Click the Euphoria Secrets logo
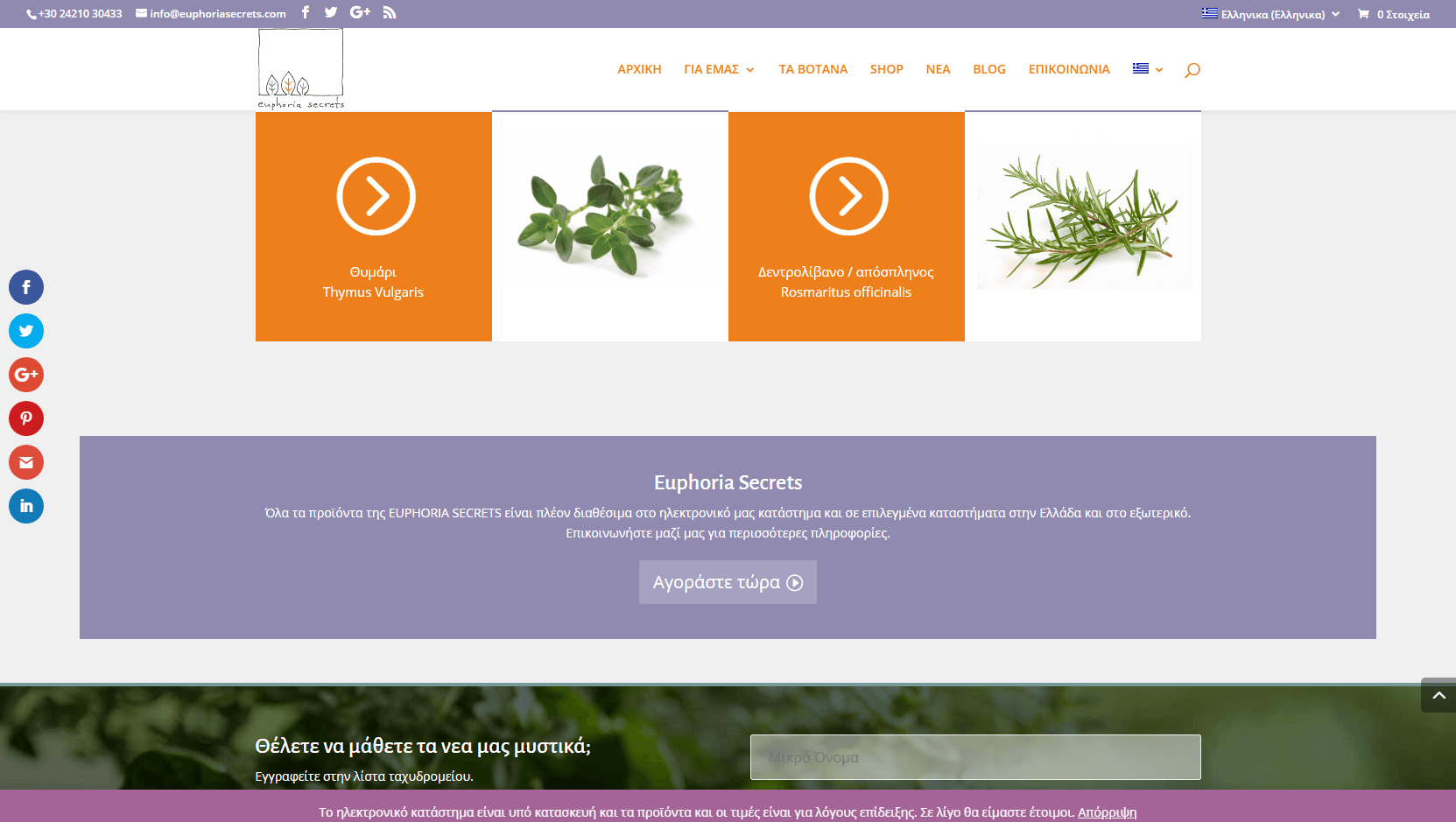 click(x=301, y=69)
